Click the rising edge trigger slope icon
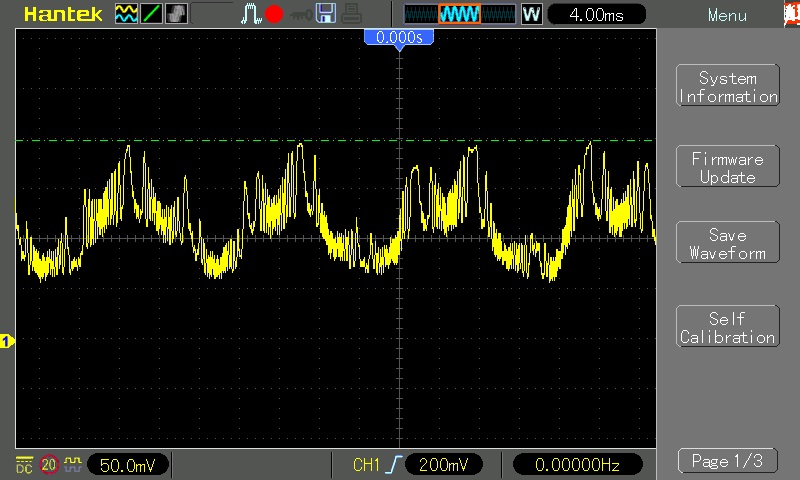Screen dimensions: 800x480 (394, 465)
